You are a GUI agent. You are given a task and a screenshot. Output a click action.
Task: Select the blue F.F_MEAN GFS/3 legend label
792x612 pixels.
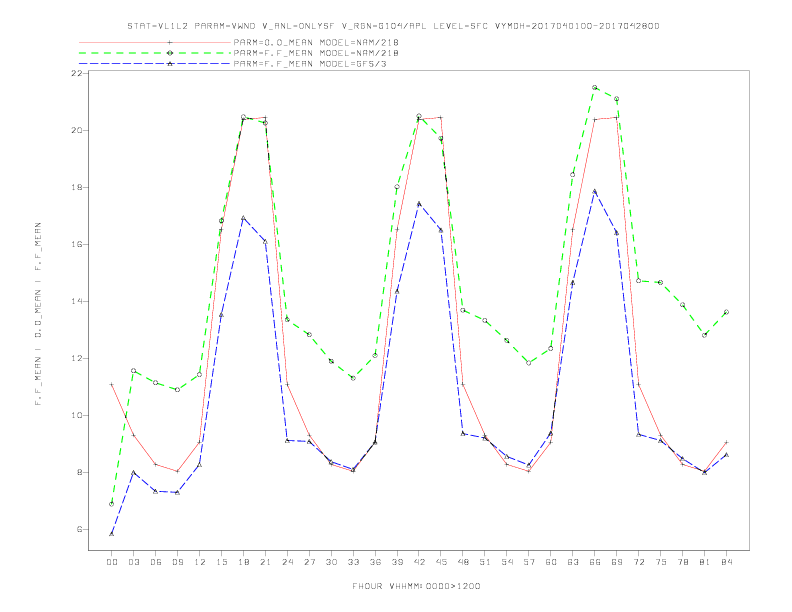click(310, 64)
